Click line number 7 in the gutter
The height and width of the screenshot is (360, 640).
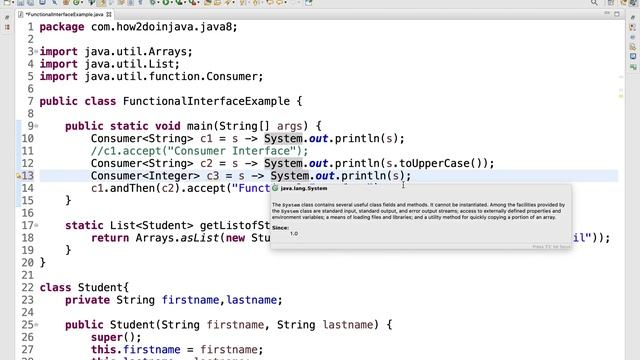click(31, 101)
